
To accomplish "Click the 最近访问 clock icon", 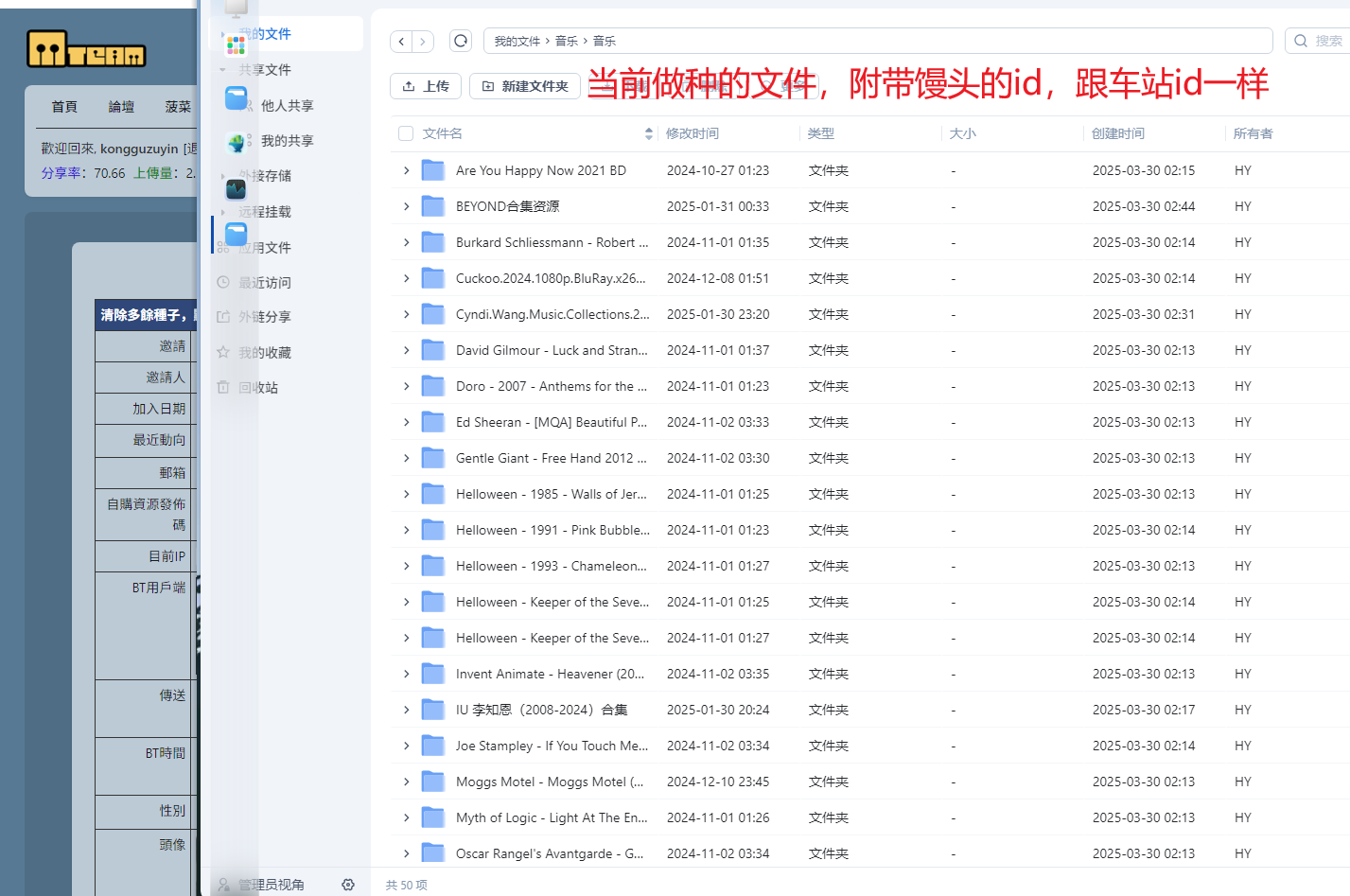I will (x=223, y=282).
